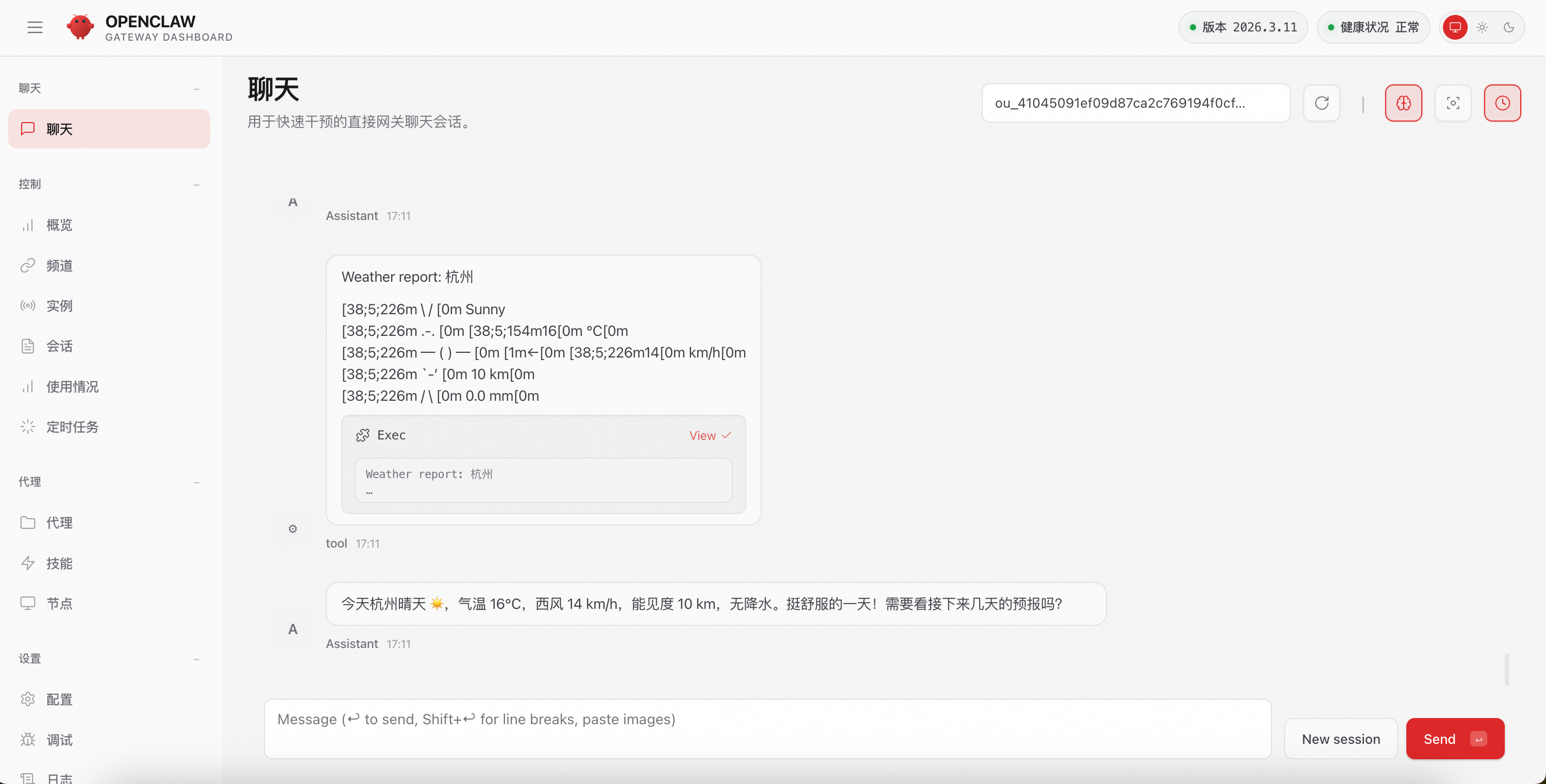Toggle focus mode frame icon

(x=1453, y=103)
